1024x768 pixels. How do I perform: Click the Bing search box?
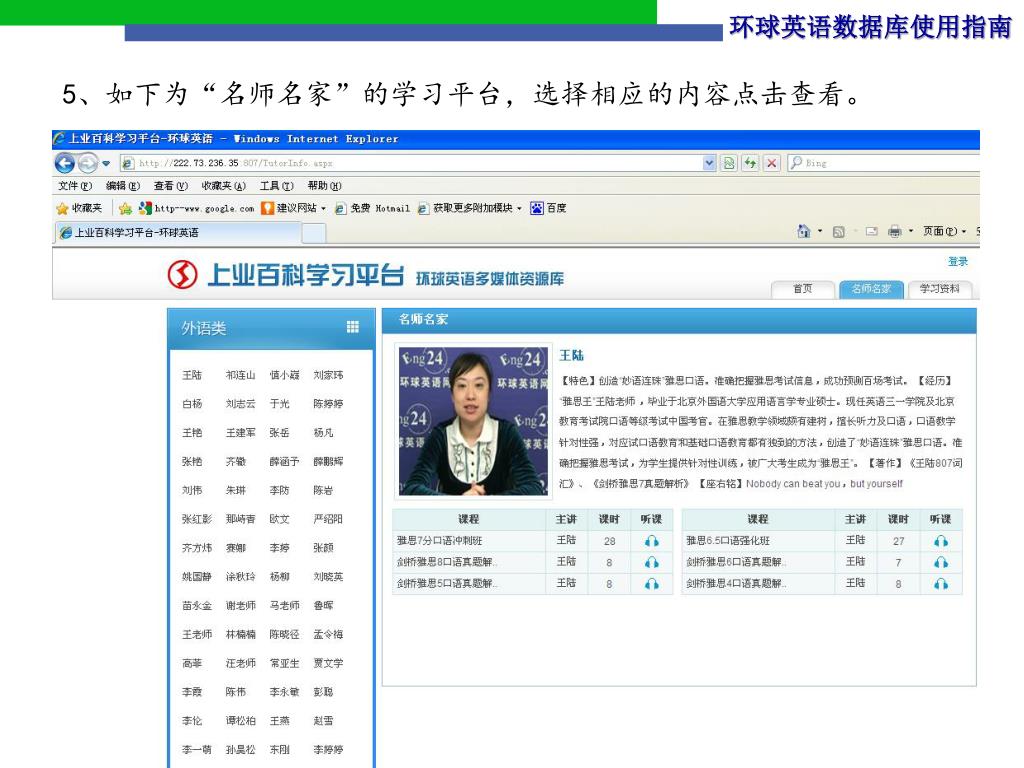[x=884, y=163]
